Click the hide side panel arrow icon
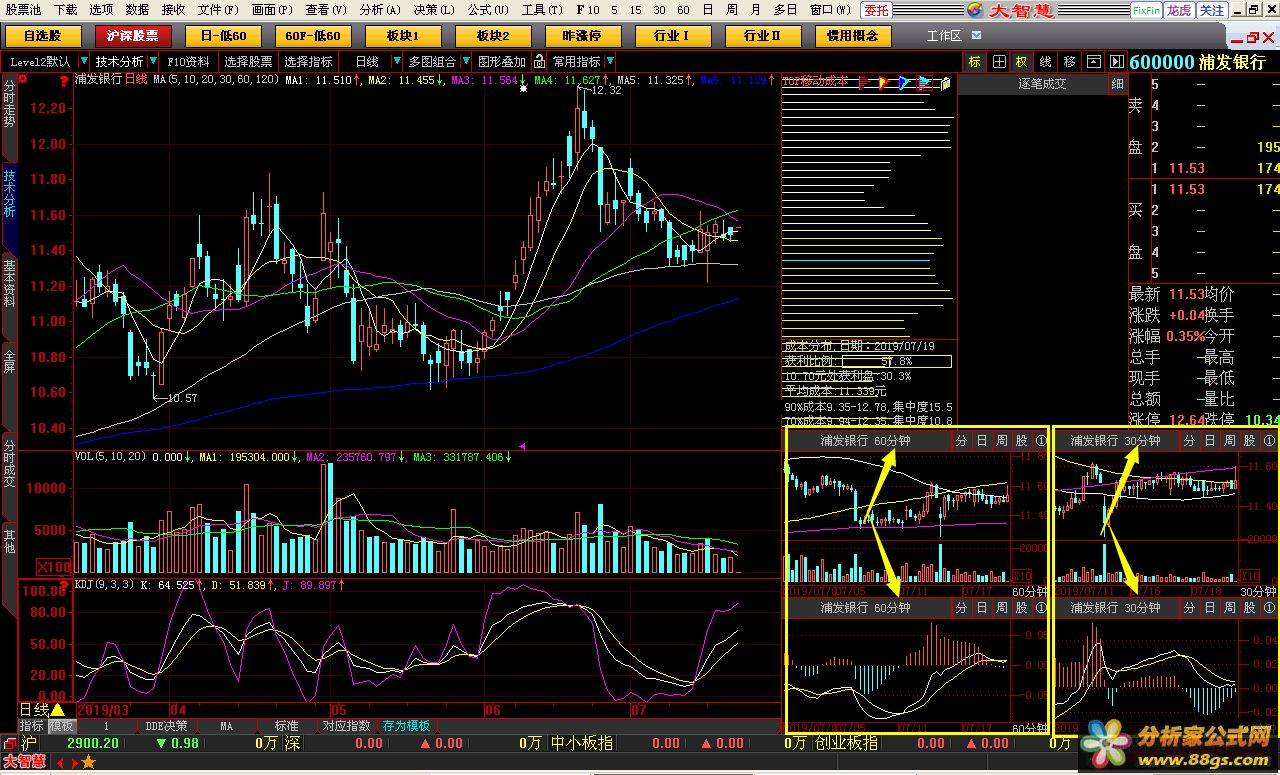Image resolution: width=1280 pixels, height=775 pixels. pos(1117,62)
